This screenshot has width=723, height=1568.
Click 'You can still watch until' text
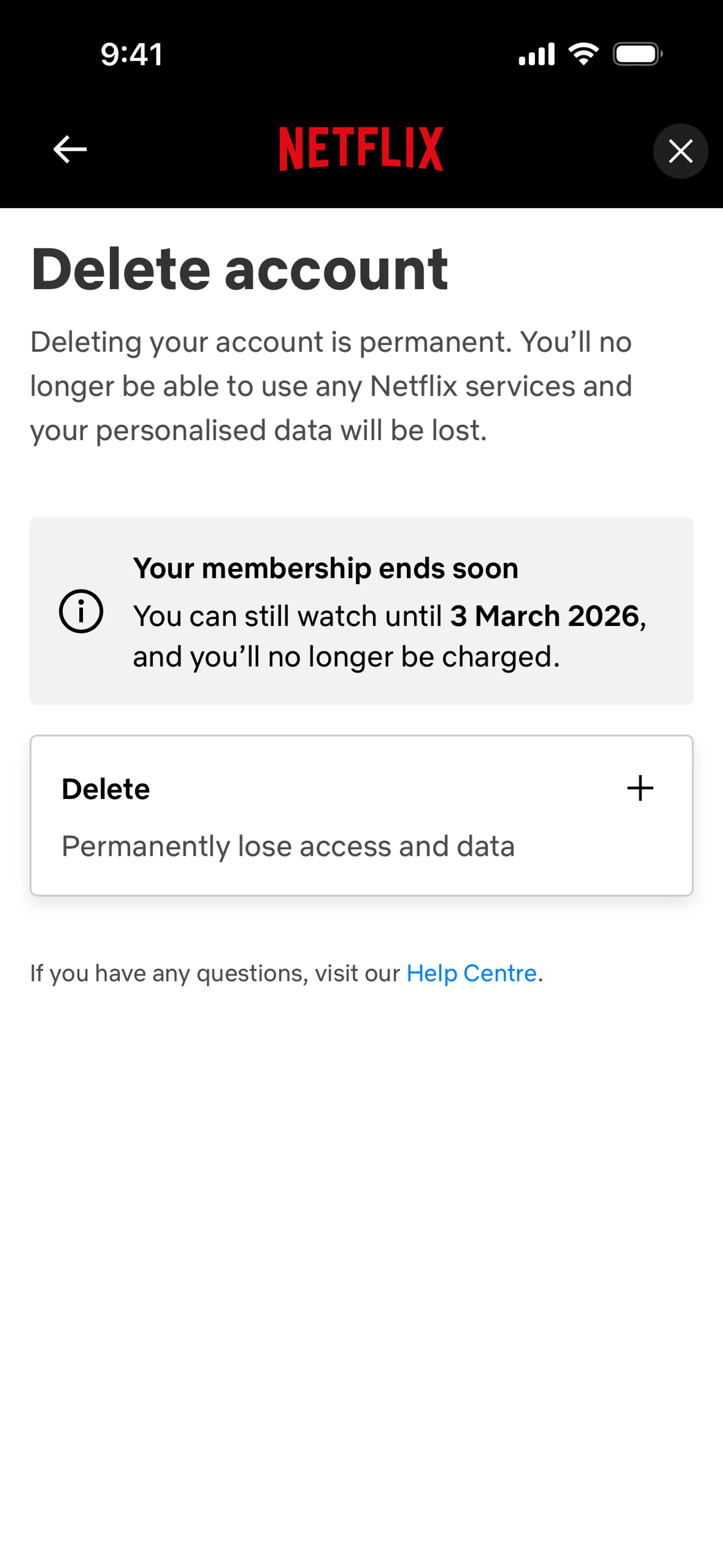pos(288,616)
